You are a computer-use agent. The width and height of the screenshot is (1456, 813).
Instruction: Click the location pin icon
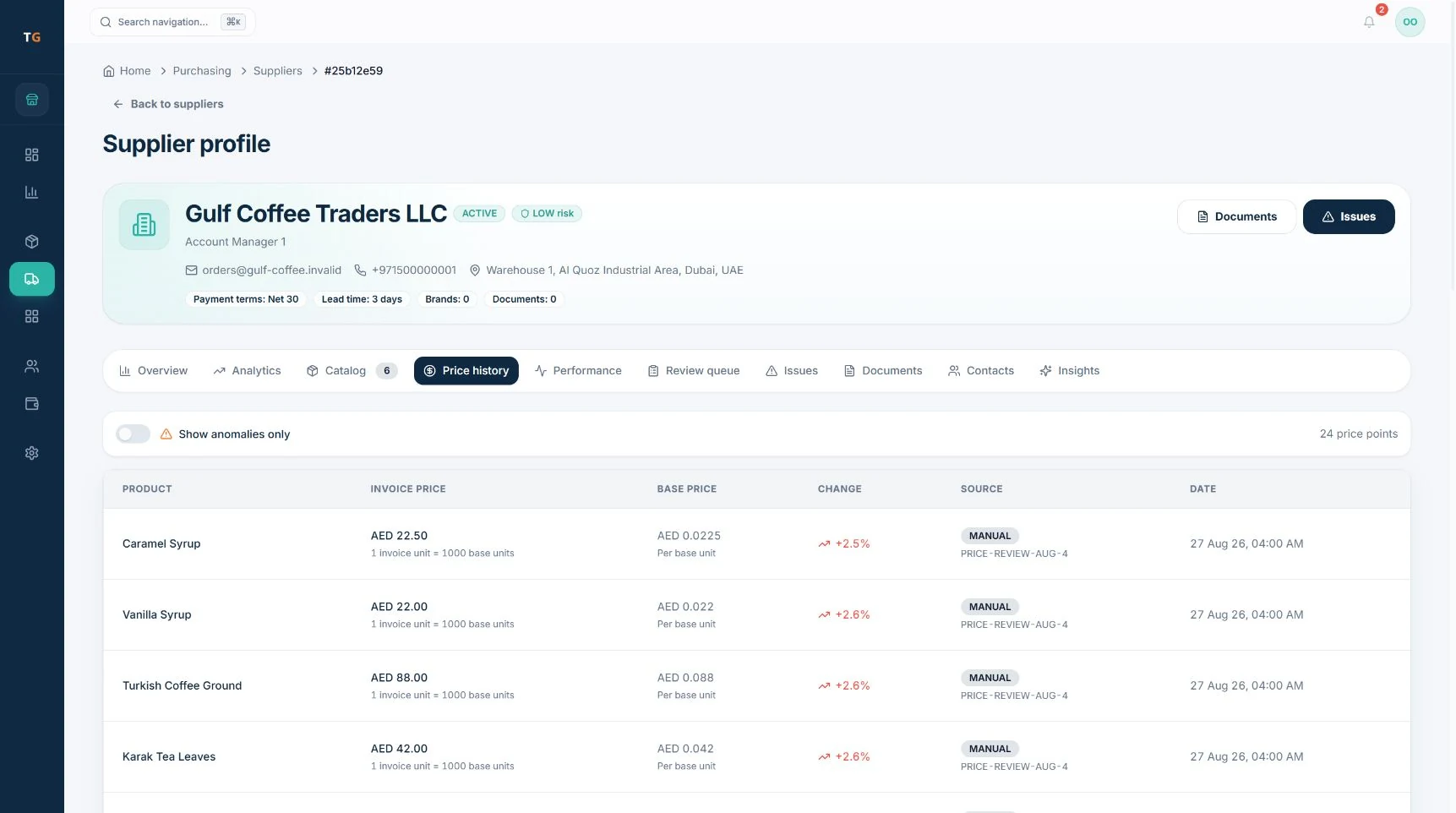[x=475, y=270]
